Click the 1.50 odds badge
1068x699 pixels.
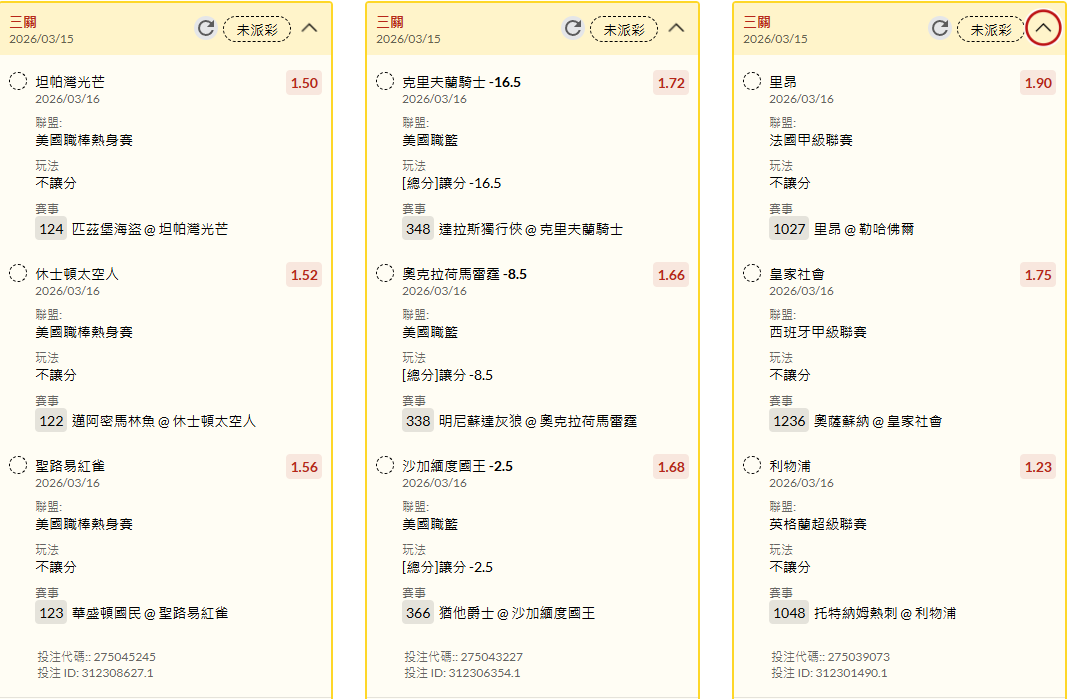pyautogui.click(x=304, y=83)
